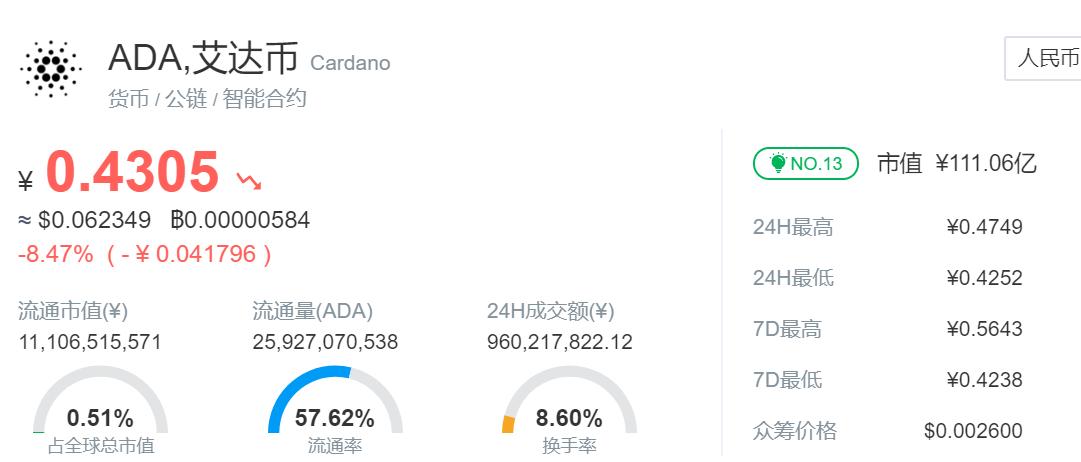This screenshot has width=1081, height=462.
Task: Select the ¥0.4305 price figure
Action: (119, 172)
